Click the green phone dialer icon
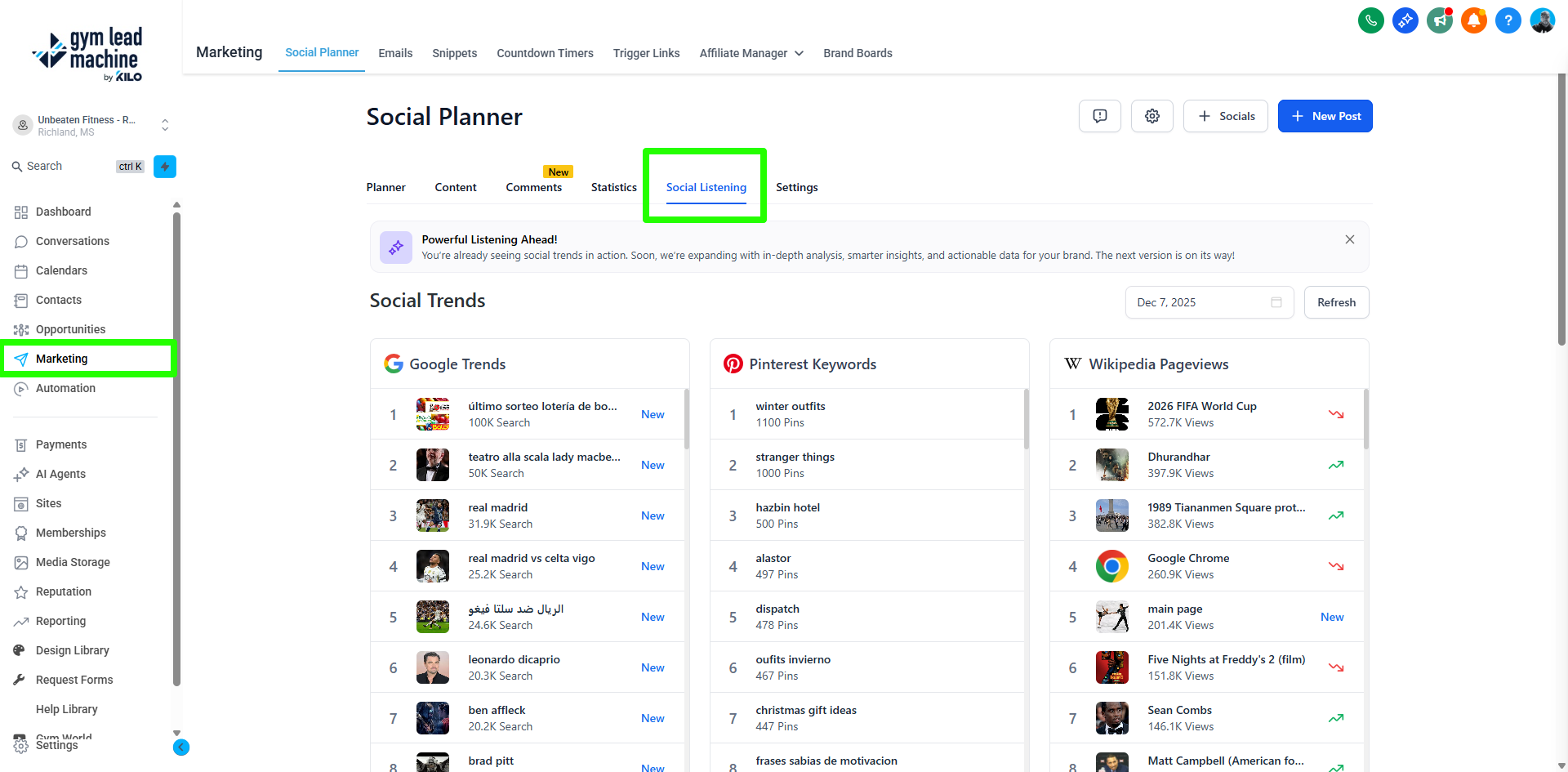Image resolution: width=1568 pixels, height=772 pixels. 1371,20
